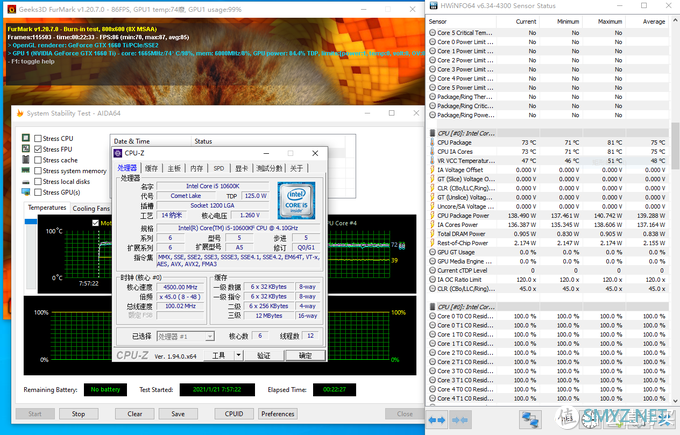Click the Clear button in AIDA64
Image resolution: width=680 pixels, height=435 pixels.
(x=135, y=414)
